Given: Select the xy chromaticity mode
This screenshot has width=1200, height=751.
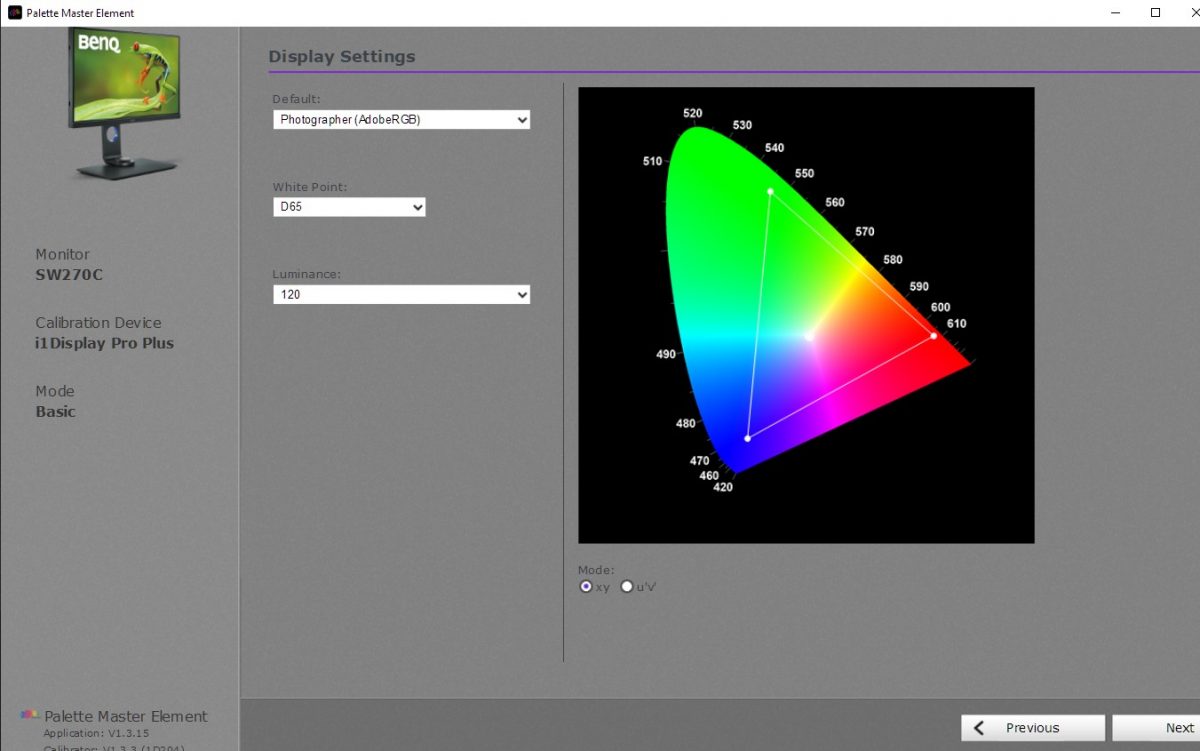Looking at the screenshot, I should click(586, 587).
